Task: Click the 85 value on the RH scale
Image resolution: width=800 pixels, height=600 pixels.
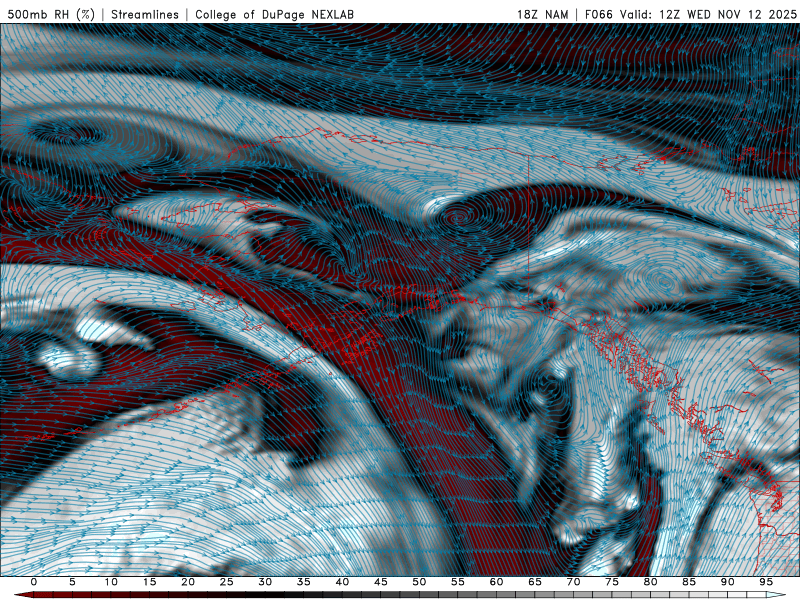Action: (689, 582)
